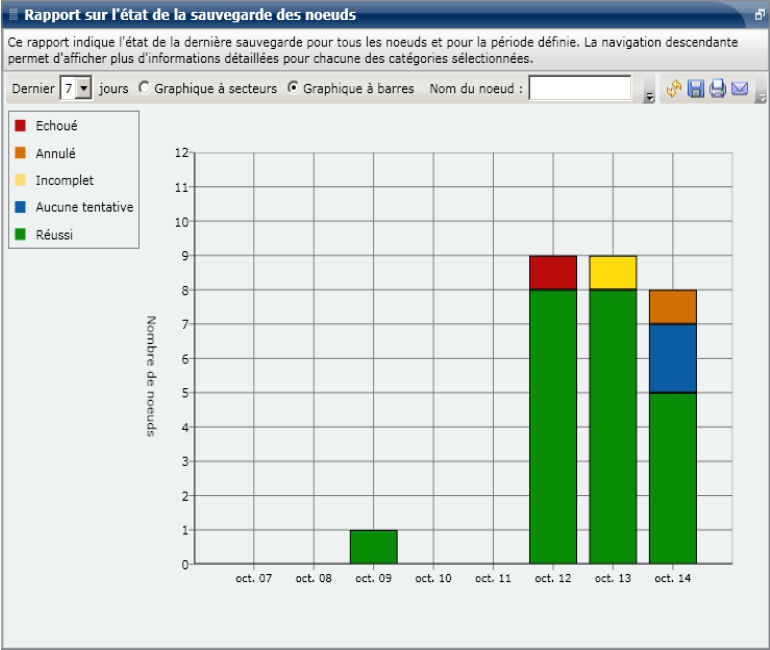
Task: Click the yellow Incomplet segment on oct. 13
Action: pyautogui.click(x=613, y=272)
